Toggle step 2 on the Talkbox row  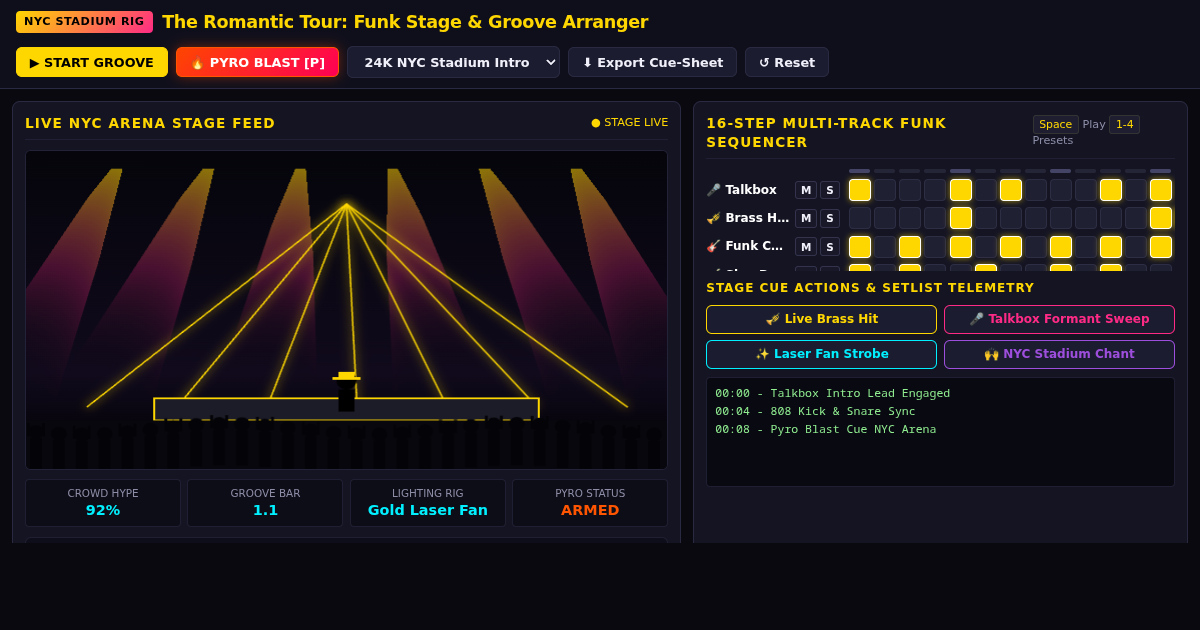click(x=885, y=190)
